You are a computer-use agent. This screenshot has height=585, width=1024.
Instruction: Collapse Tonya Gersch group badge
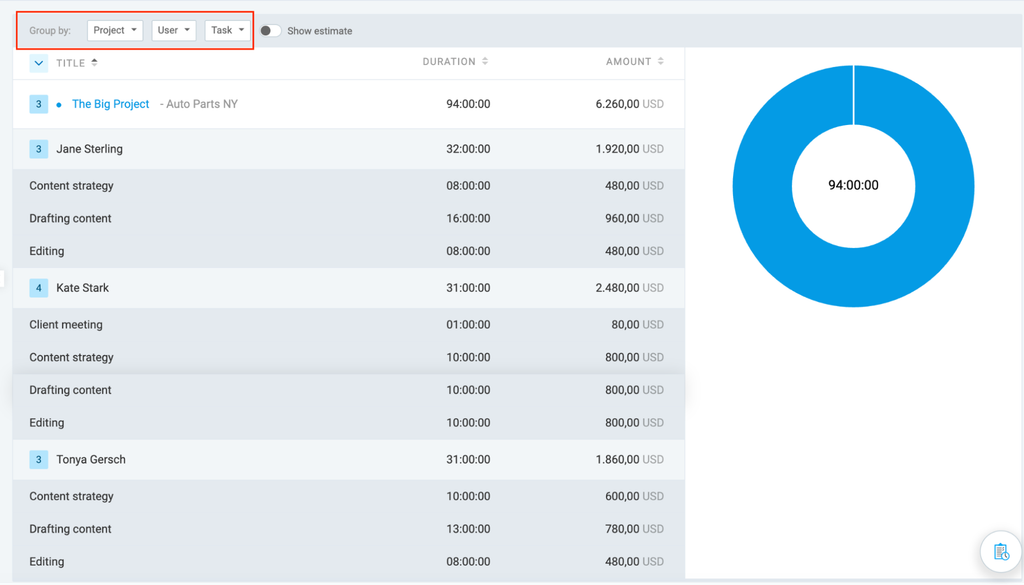39,460
